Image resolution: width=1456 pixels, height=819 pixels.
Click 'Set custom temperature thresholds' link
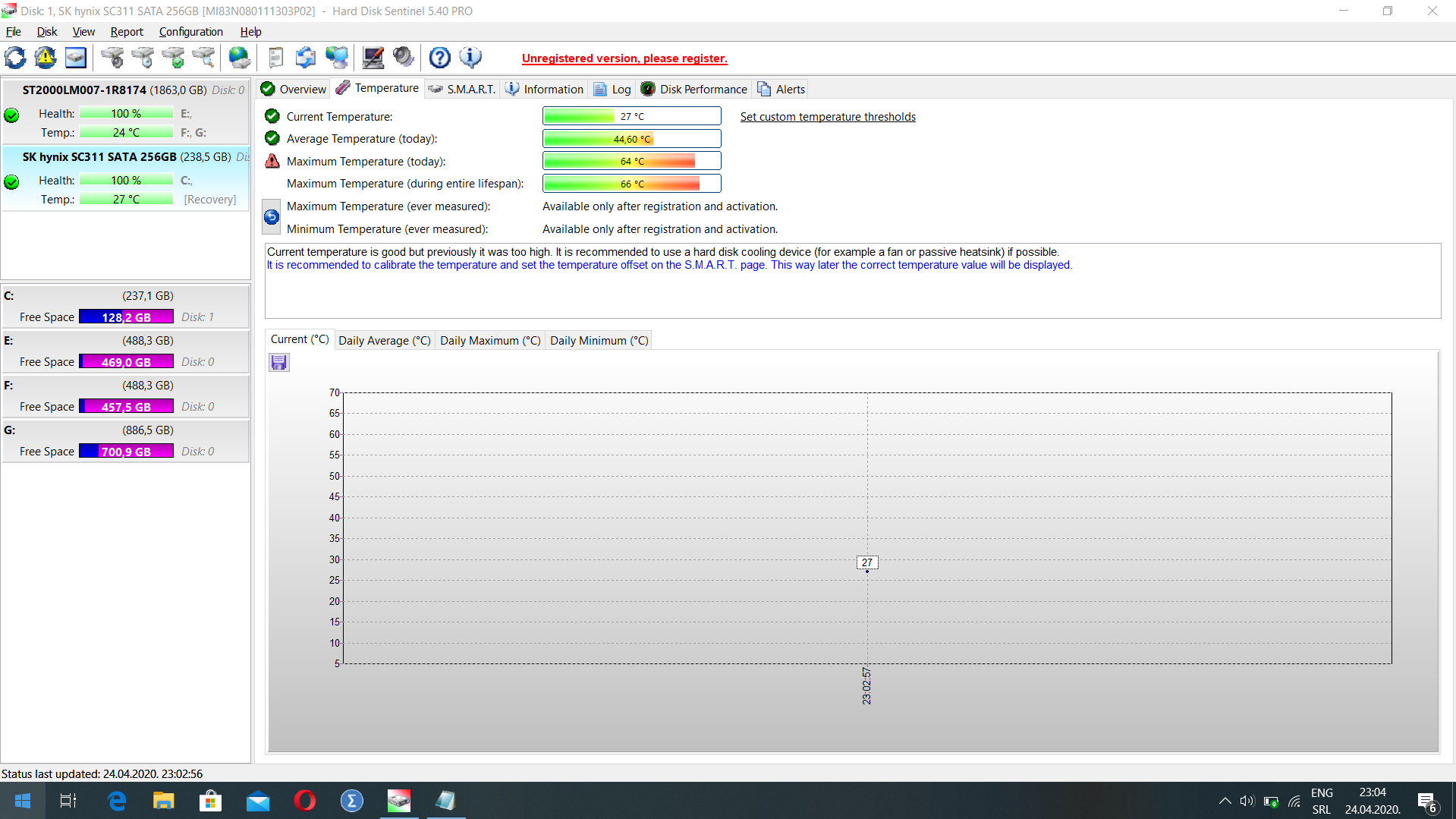click(x=828, y=117)
